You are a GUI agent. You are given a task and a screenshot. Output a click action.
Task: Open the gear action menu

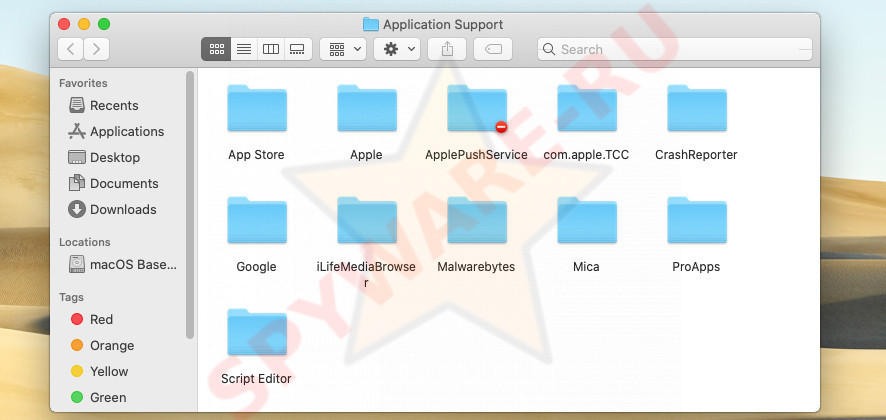(x=397, y=49)
